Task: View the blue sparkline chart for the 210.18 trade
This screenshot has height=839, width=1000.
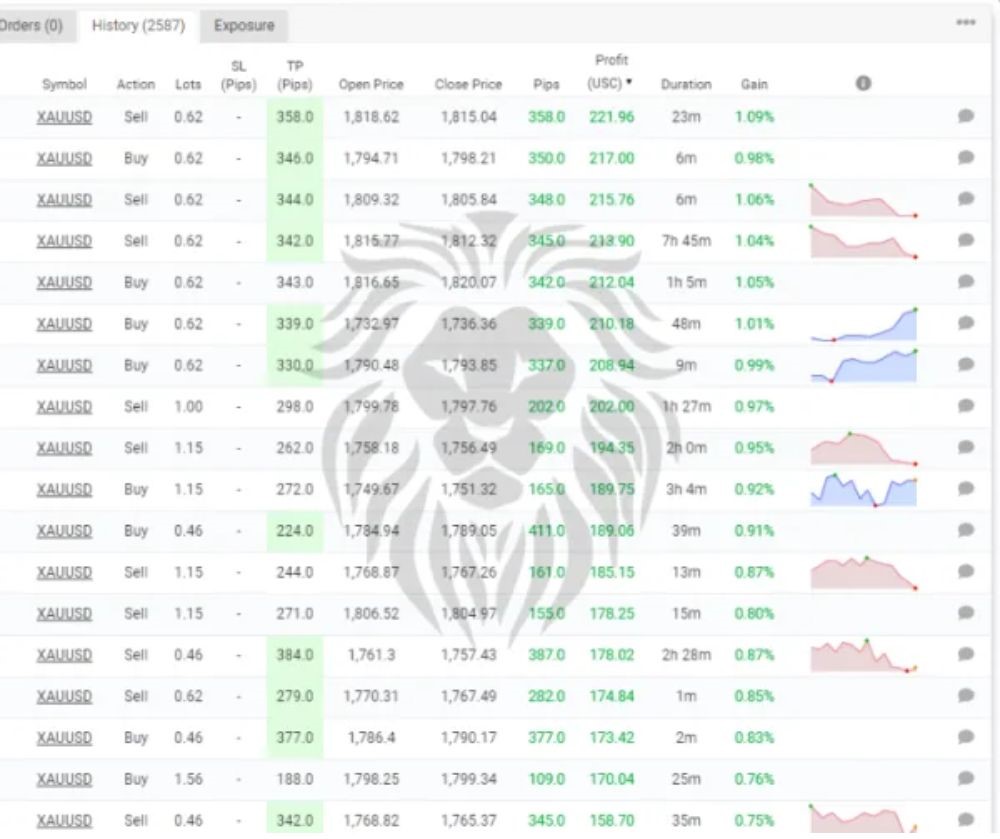Action: tap(864, 324)
